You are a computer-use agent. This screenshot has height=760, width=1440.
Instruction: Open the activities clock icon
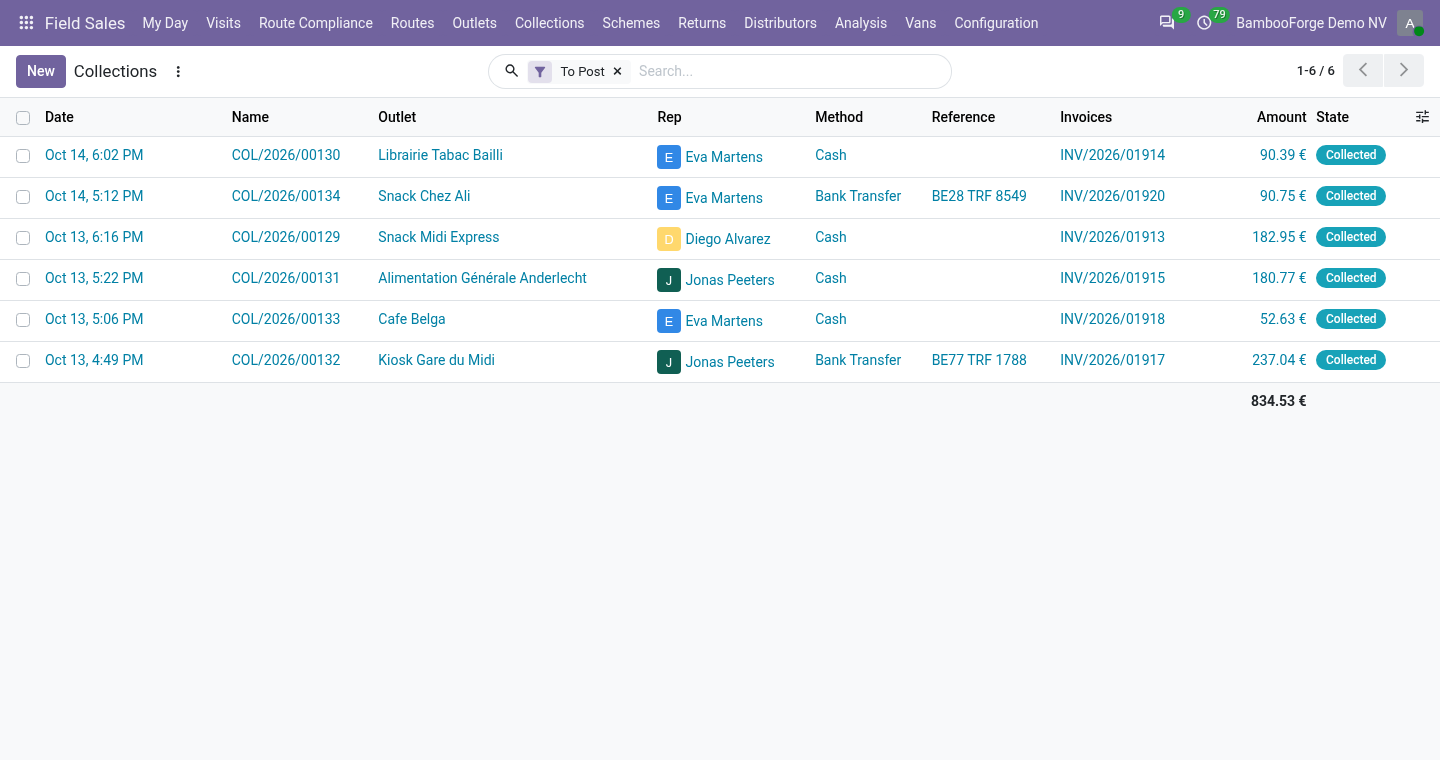pos(1204,23)
